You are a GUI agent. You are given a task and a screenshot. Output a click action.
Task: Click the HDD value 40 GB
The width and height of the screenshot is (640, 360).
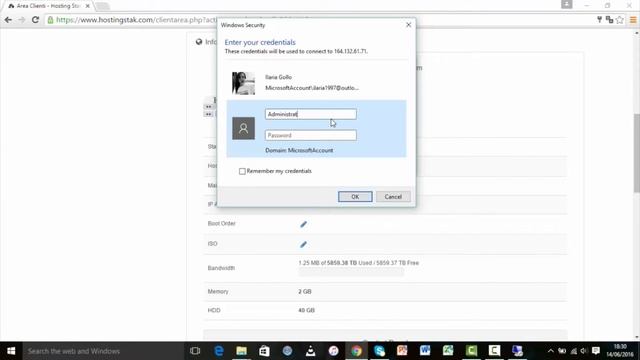click(307, 310)
